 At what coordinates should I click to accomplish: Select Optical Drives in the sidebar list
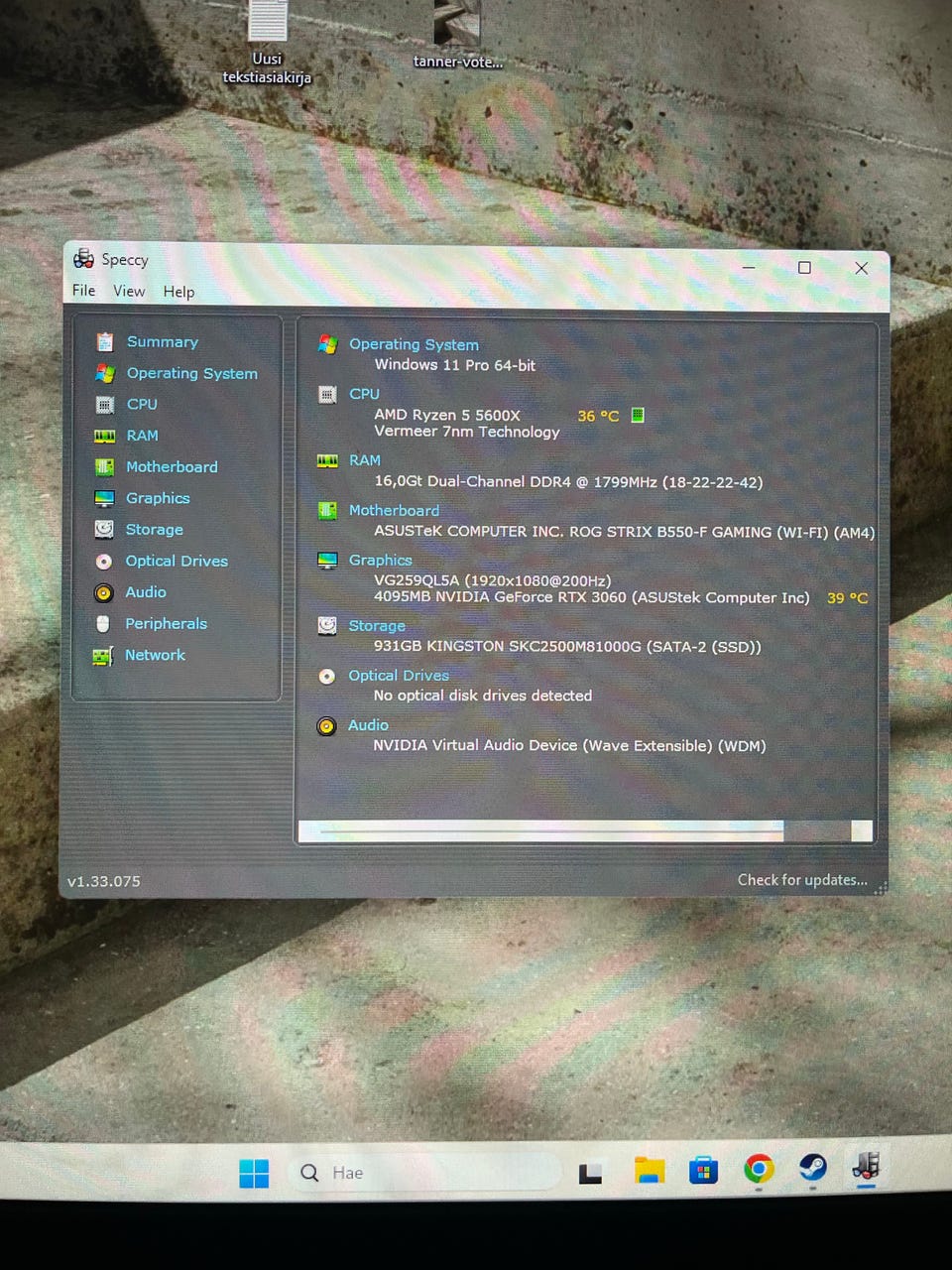click(177, 562)
